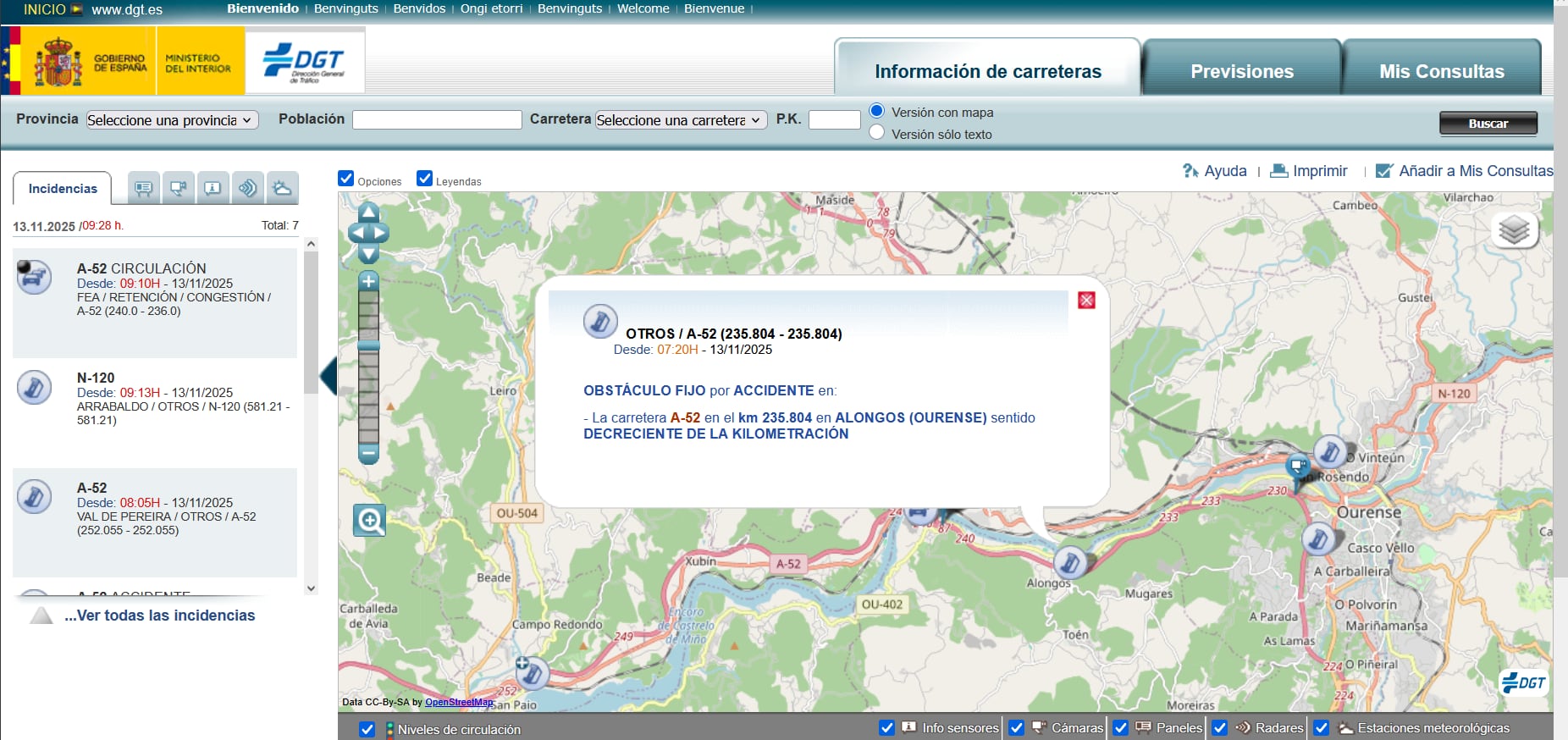Viewport: 1568px width, 740px height.
Task: Click incident marker near Casco Vello
Action: [x=1318, y=538]
